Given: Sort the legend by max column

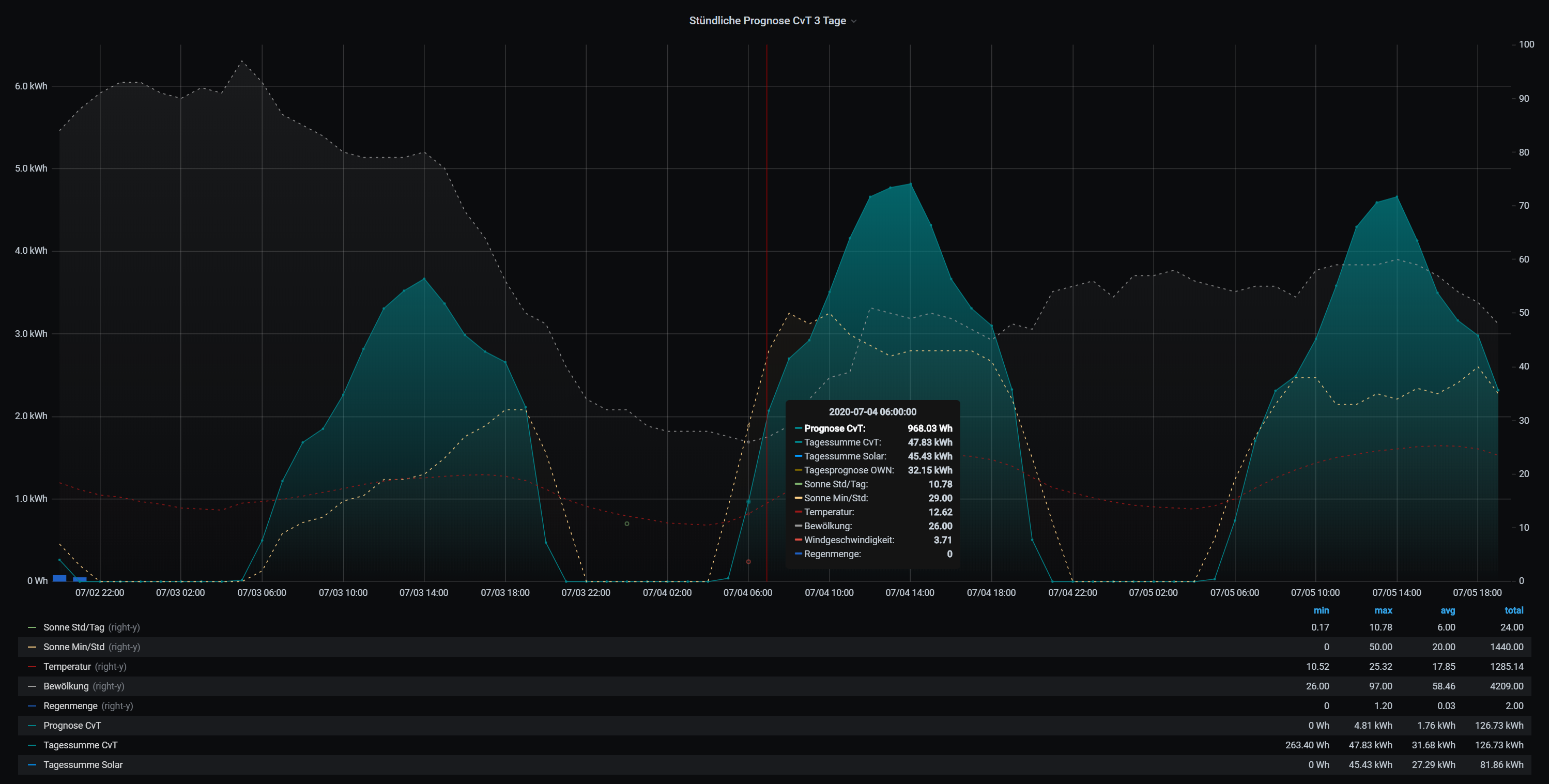Looking at the screenshot, I should click(x=1383, y=610).
